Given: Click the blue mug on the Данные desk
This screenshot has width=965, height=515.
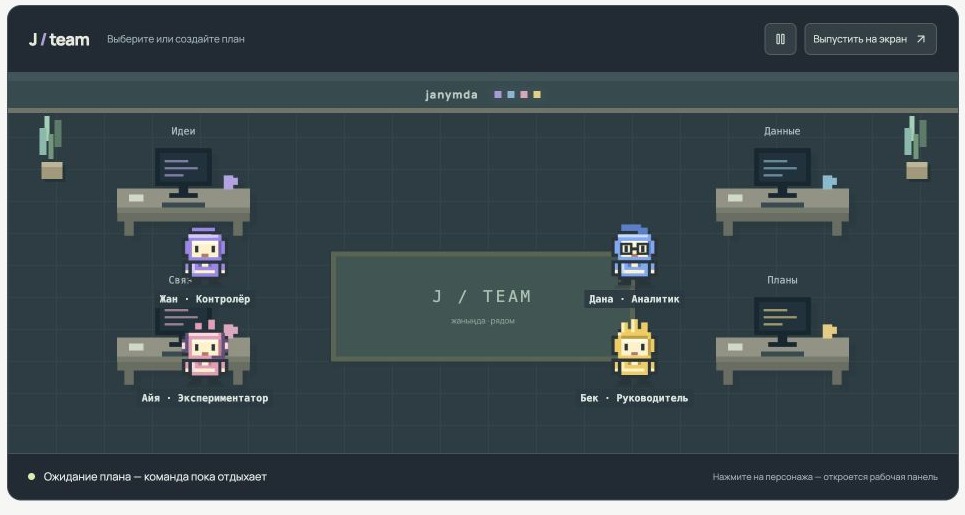Looking at the screenshot, I should point(829,182).
